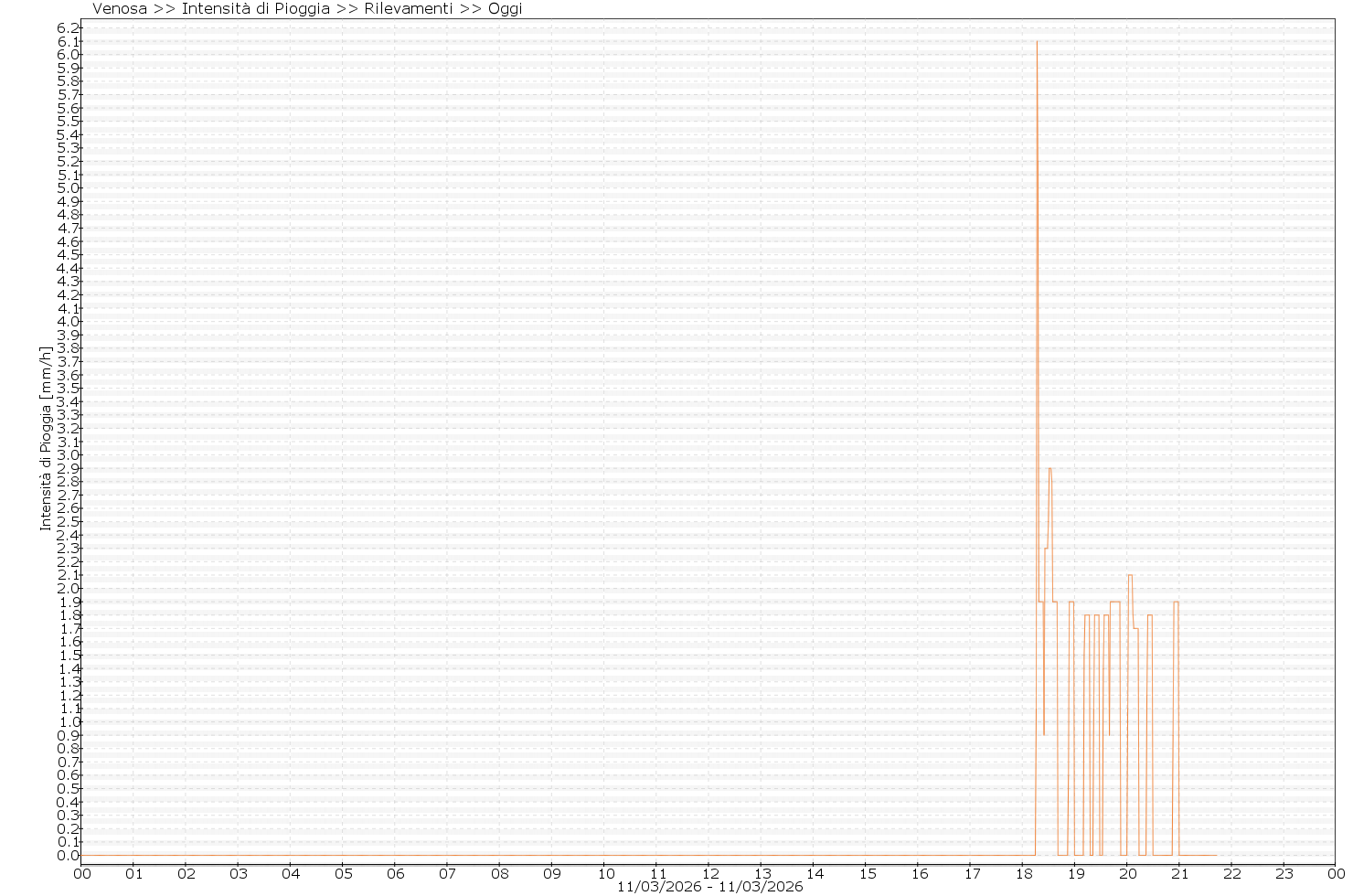Click the 6.1 mm/h peak of the spike
The image size is (1353, 896).
1037,42
